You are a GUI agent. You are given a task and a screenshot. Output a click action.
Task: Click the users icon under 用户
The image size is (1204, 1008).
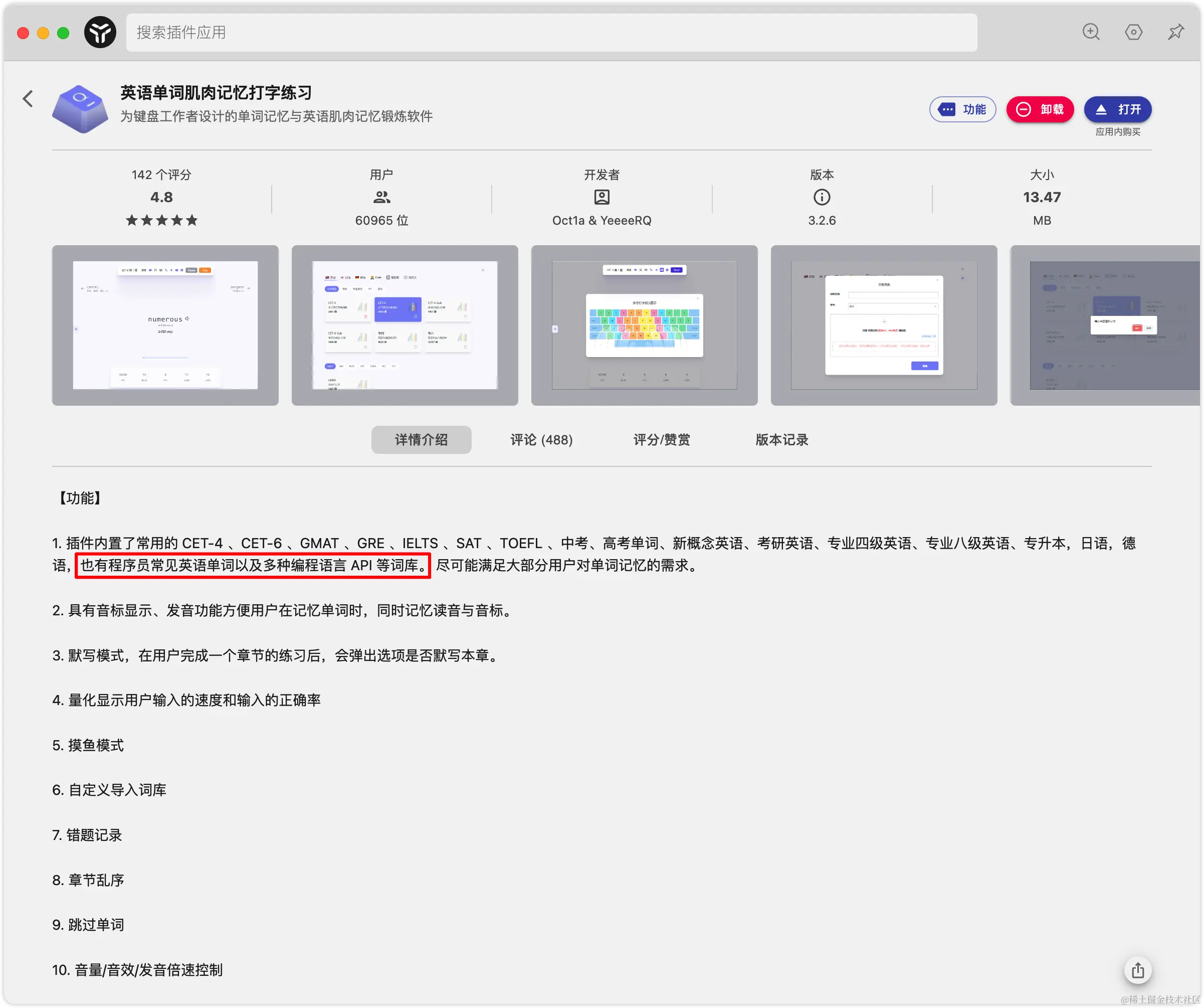(381, 197)
